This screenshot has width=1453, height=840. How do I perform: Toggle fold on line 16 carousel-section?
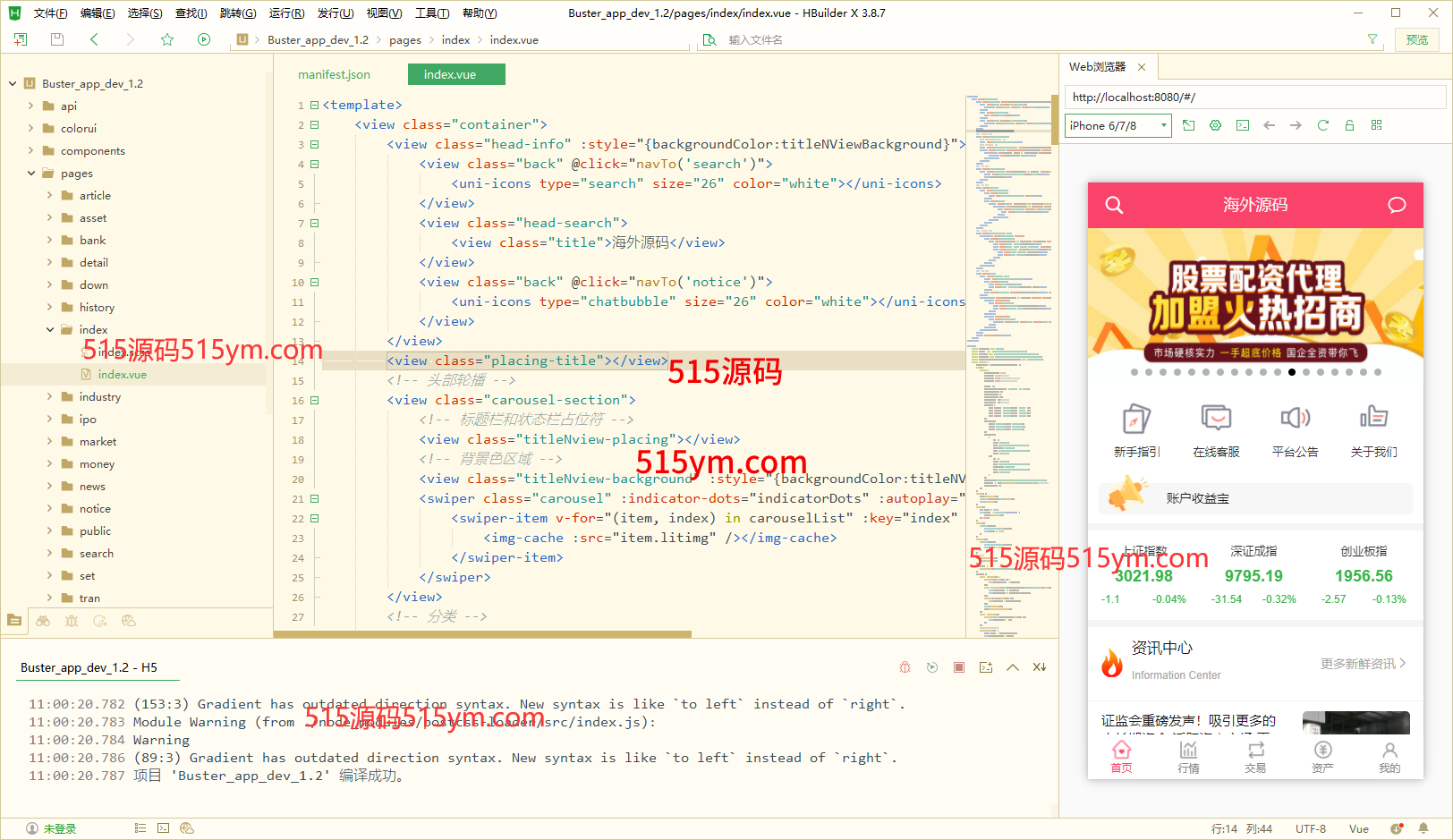pos(314,401)
